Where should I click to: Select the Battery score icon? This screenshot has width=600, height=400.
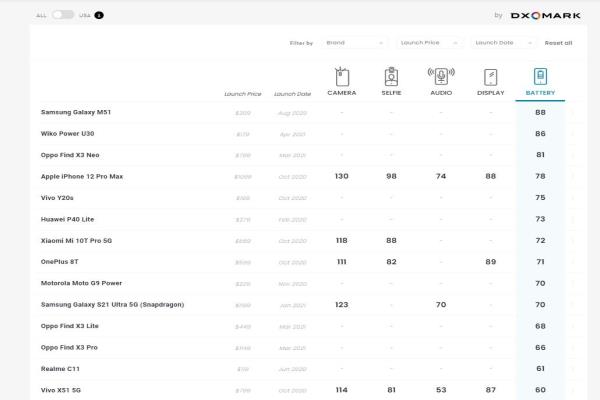pos(540,77)
